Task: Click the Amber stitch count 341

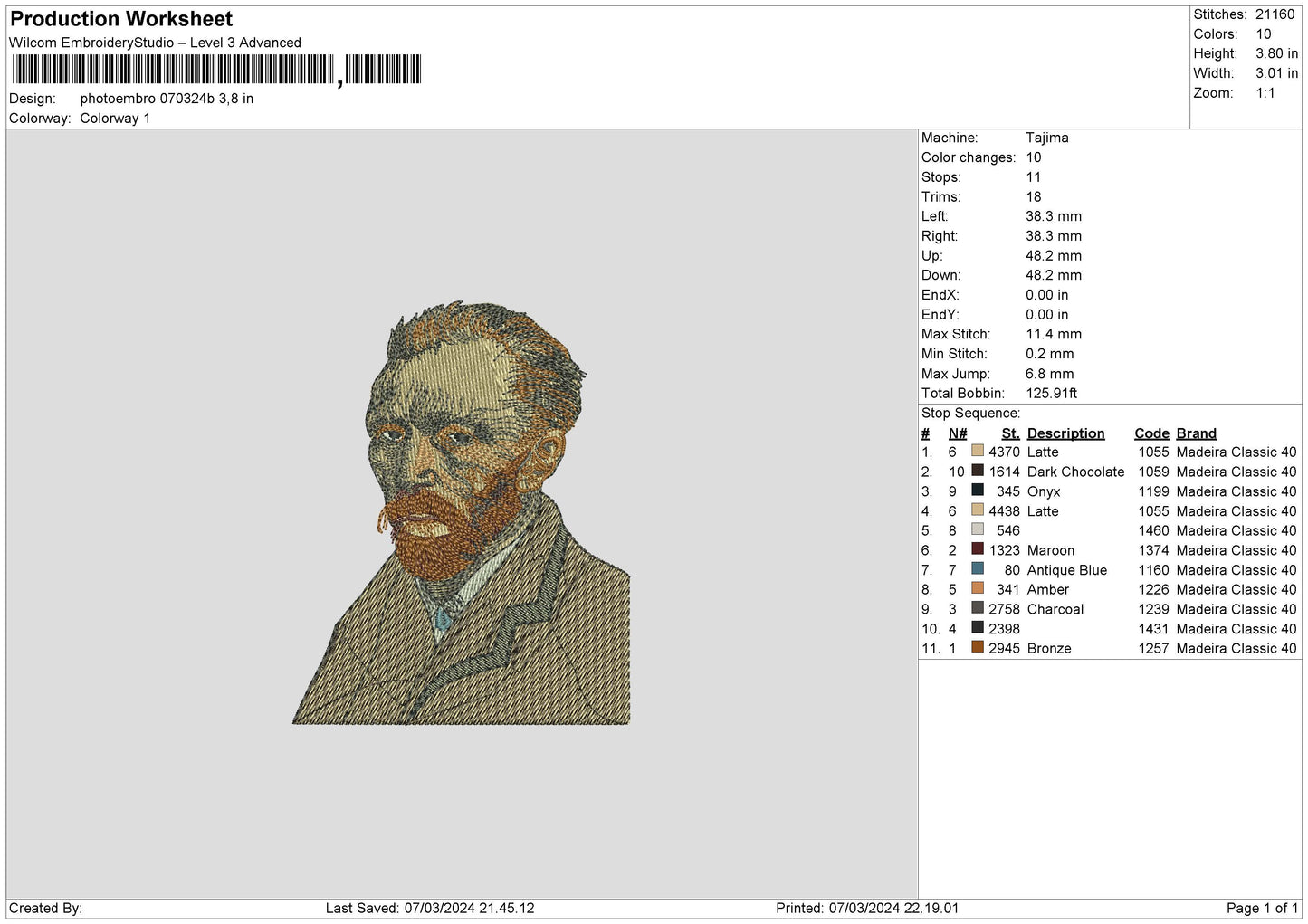Action: (1007, 589)
